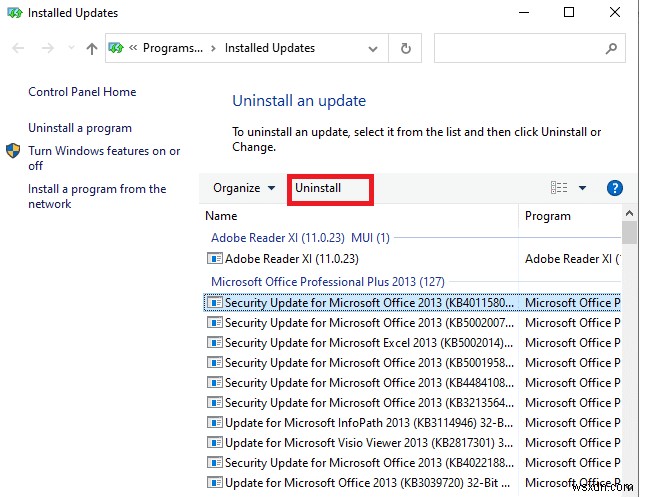
Task: Select Security Update for Office 2013 (KB5002007)
Action: click(x=369, y=323)
